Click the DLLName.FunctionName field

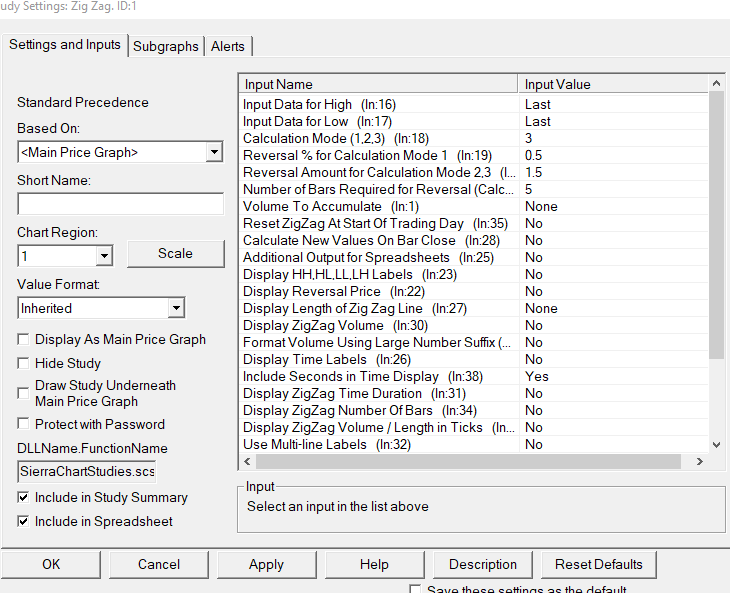pyautogui.click(x=87, y=472)
